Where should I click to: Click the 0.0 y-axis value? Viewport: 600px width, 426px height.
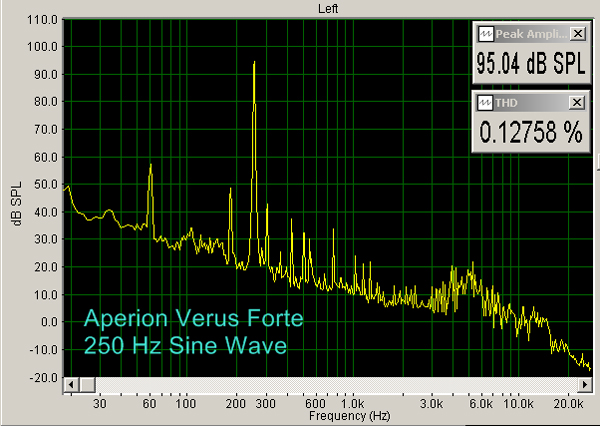point(49,322)
